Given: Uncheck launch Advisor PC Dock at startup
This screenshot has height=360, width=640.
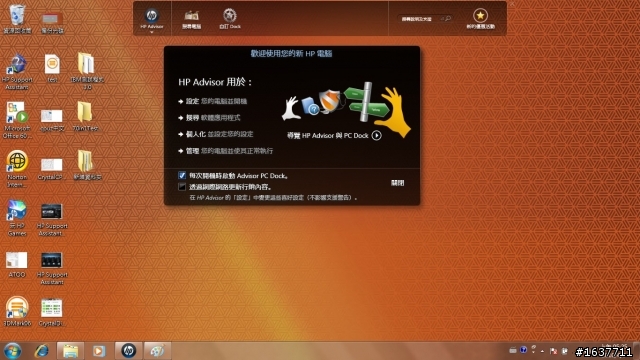Looking at the screenshot, I should click(182, 176).
